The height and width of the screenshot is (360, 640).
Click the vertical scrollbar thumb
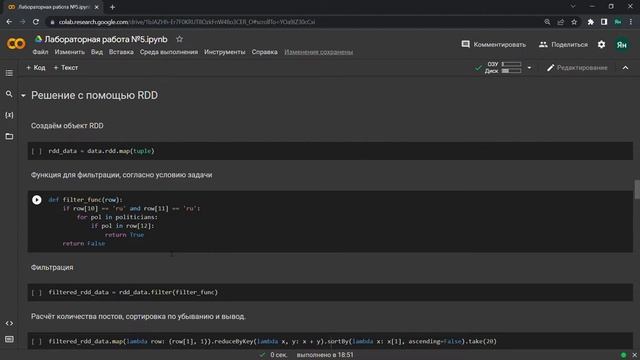(637, 189)
